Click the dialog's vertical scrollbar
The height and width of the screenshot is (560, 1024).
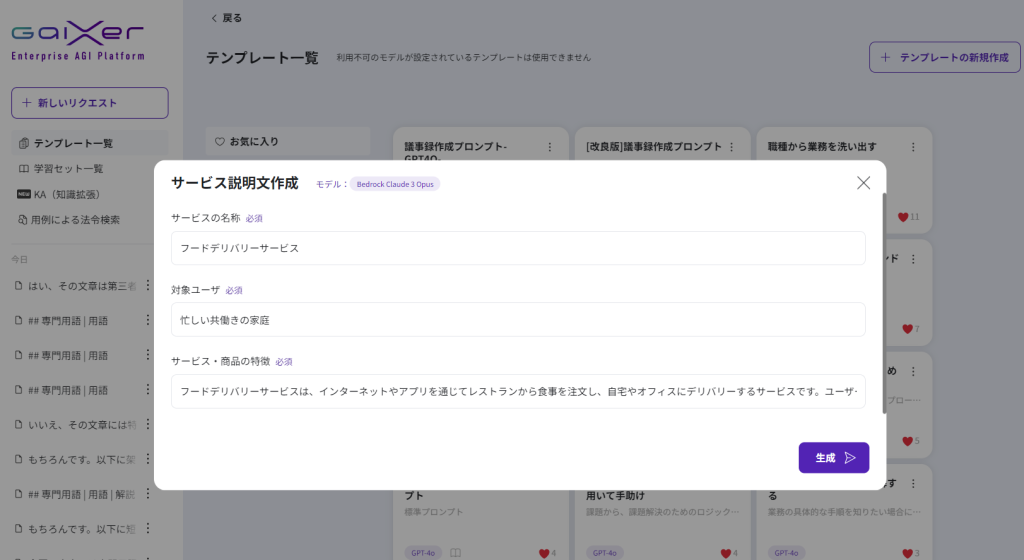click(x=883, y=300)
